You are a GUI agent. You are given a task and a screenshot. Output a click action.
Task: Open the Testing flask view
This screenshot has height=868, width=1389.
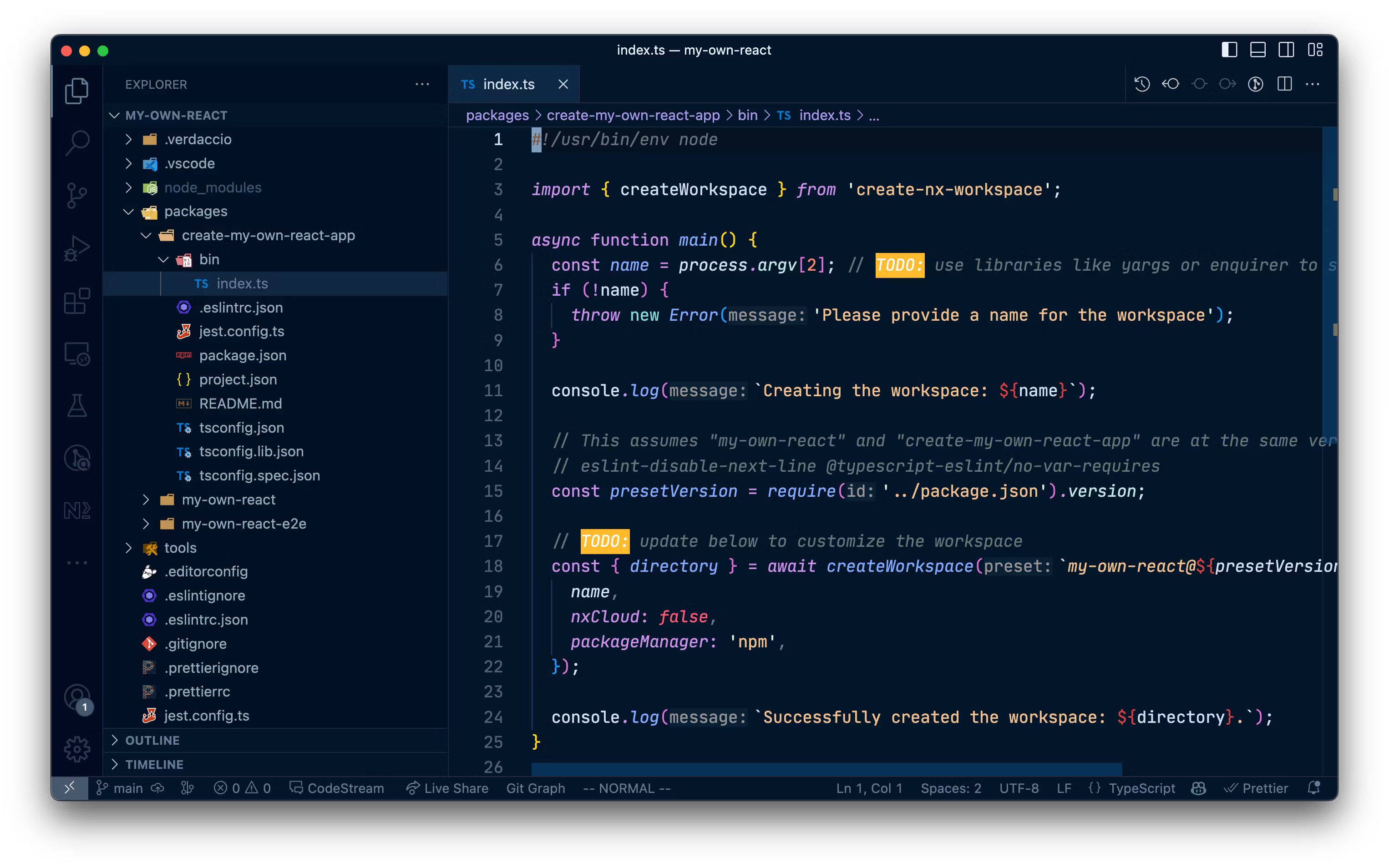click(77, 406)
